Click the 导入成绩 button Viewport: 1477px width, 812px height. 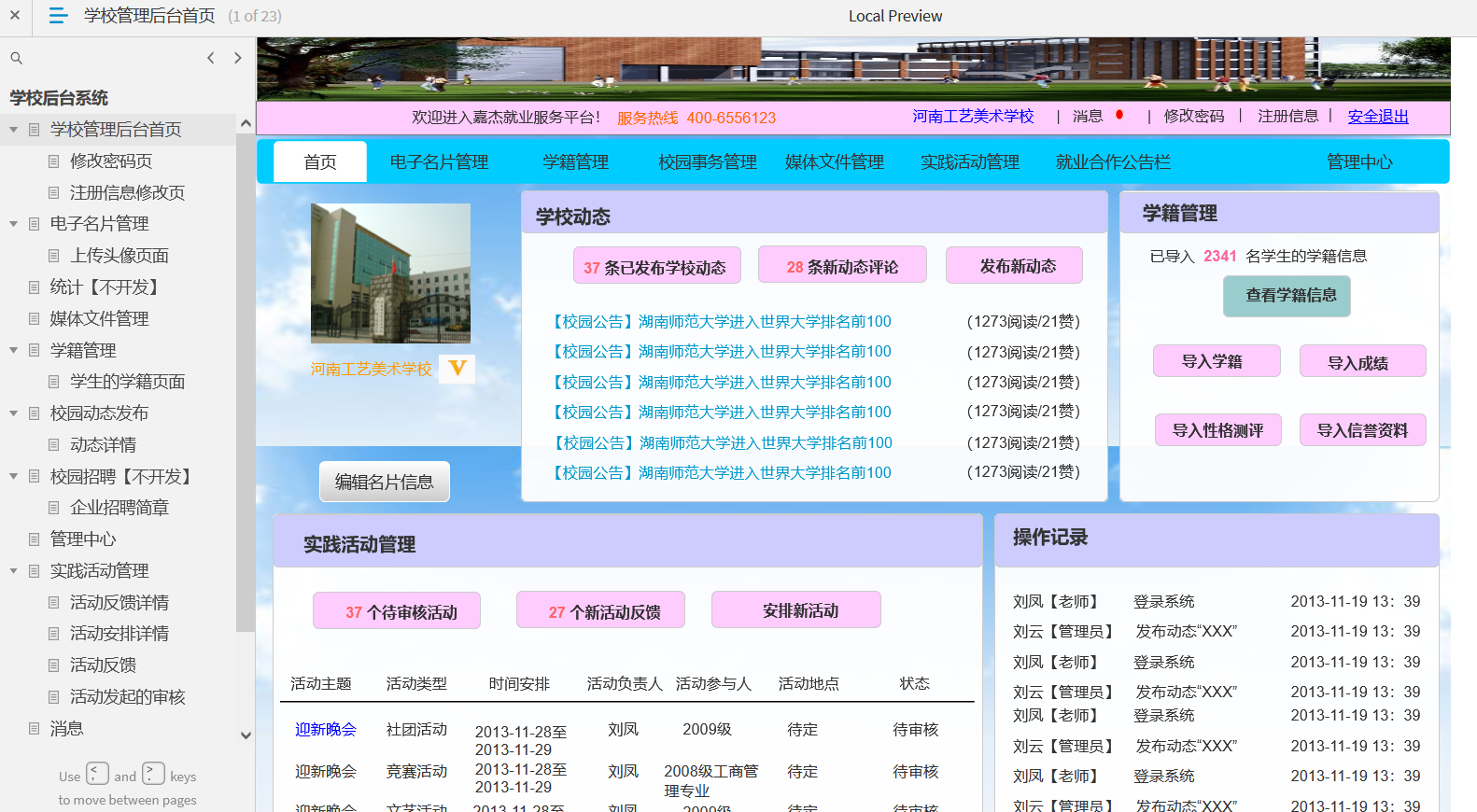1363,361
